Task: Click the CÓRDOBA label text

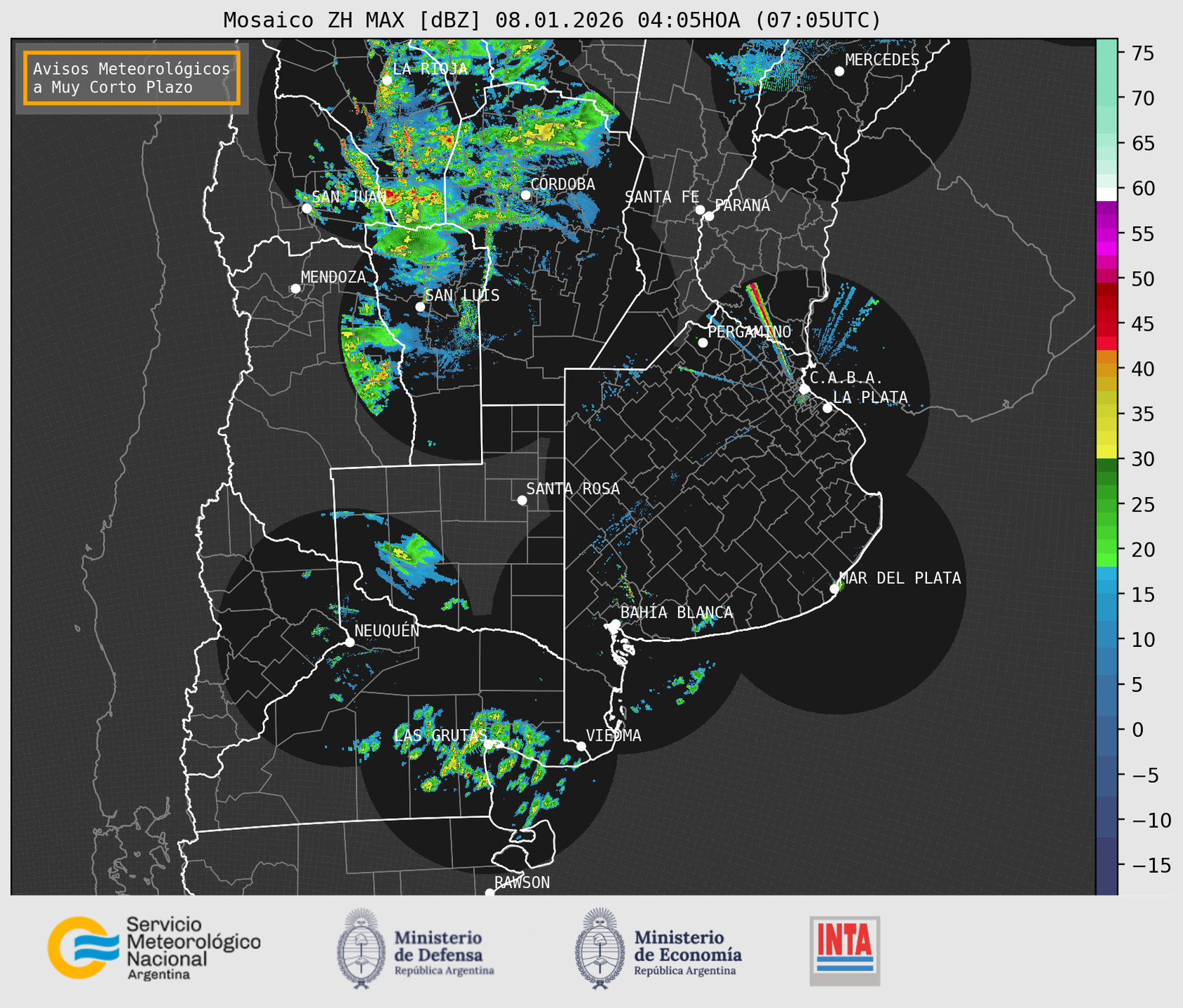Action: [562, 184]
